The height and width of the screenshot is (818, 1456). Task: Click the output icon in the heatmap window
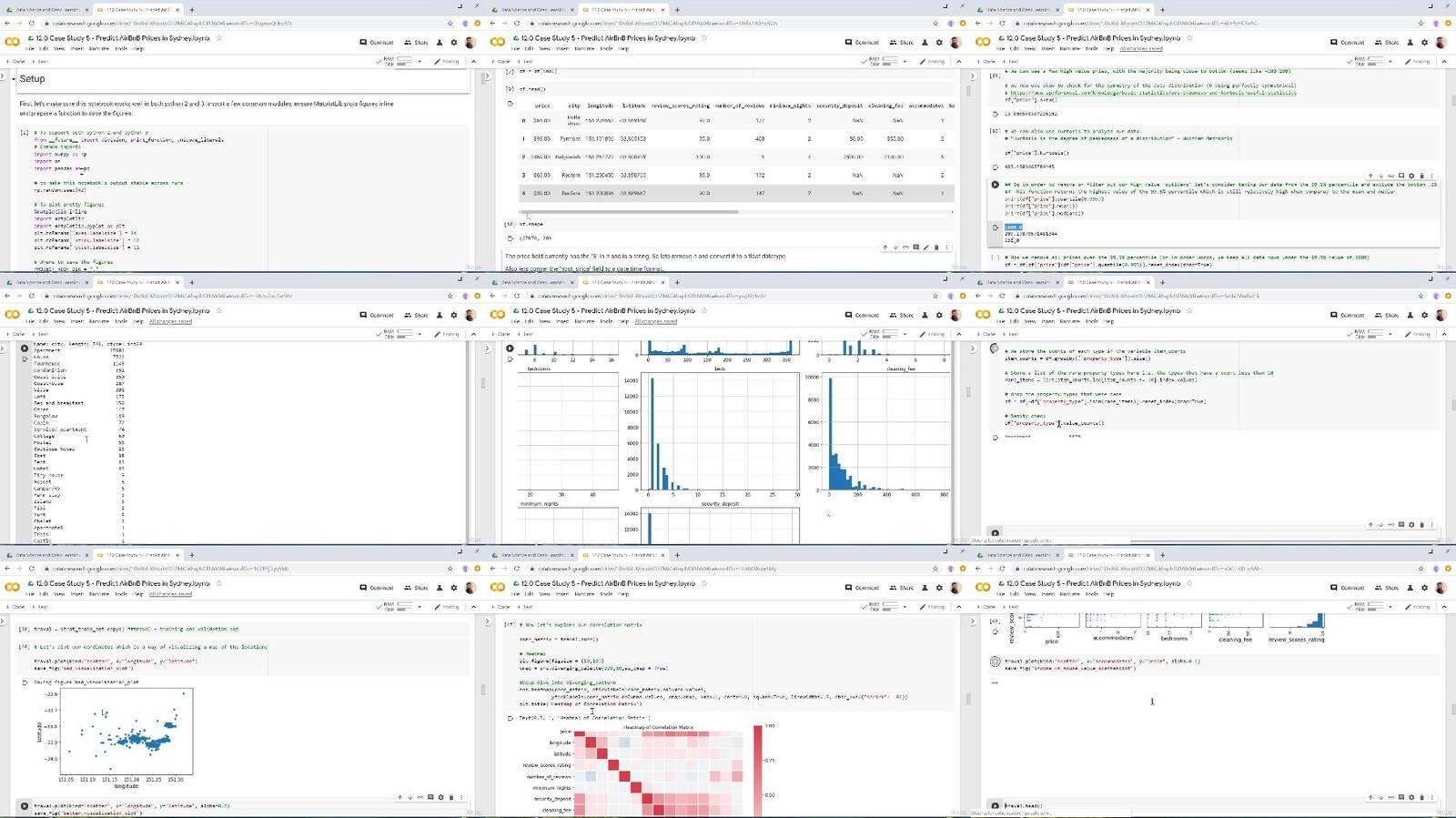coord(510,718)
